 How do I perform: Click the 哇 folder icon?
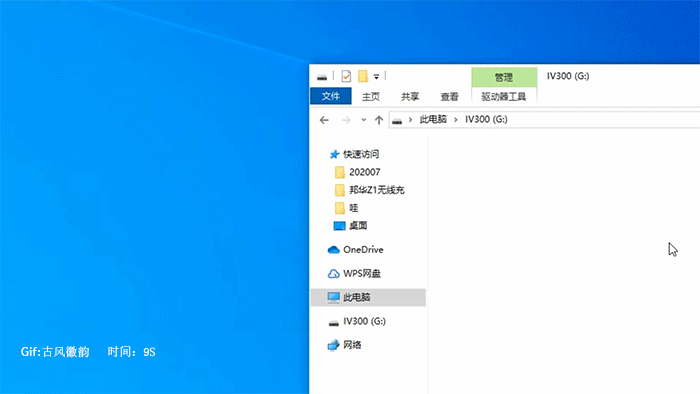(340, 208)
